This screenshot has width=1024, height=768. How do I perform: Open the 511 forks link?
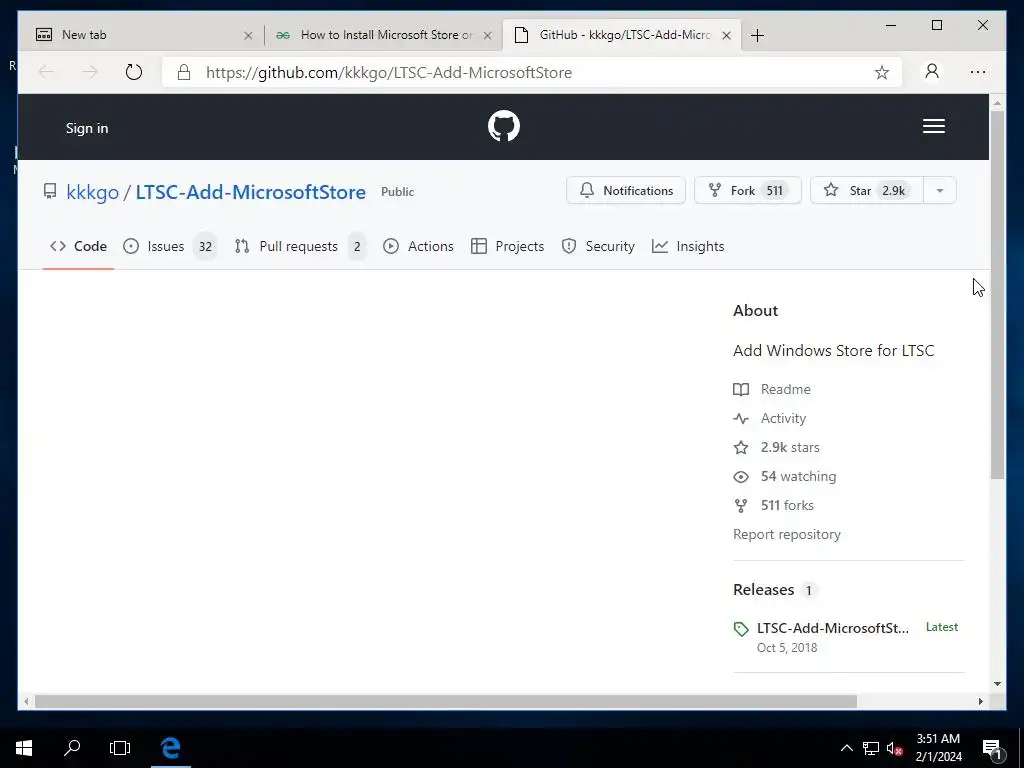(773, 505)
